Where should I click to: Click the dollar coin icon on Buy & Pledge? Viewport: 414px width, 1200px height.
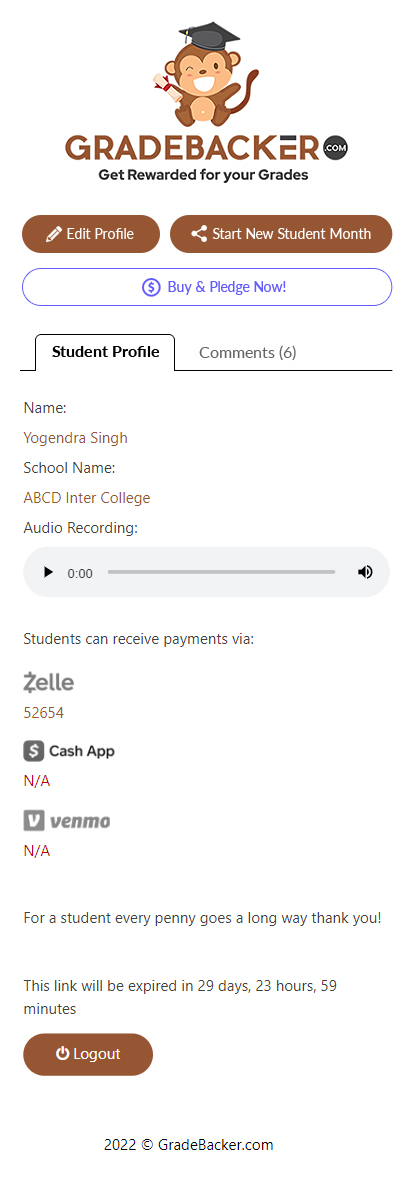point(151,287)
